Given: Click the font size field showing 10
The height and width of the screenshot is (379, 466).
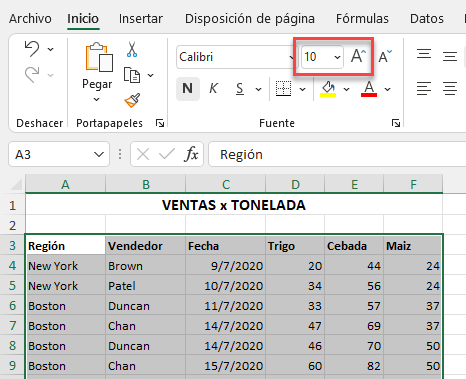Looking at the screenshot, I should point(316,57).
